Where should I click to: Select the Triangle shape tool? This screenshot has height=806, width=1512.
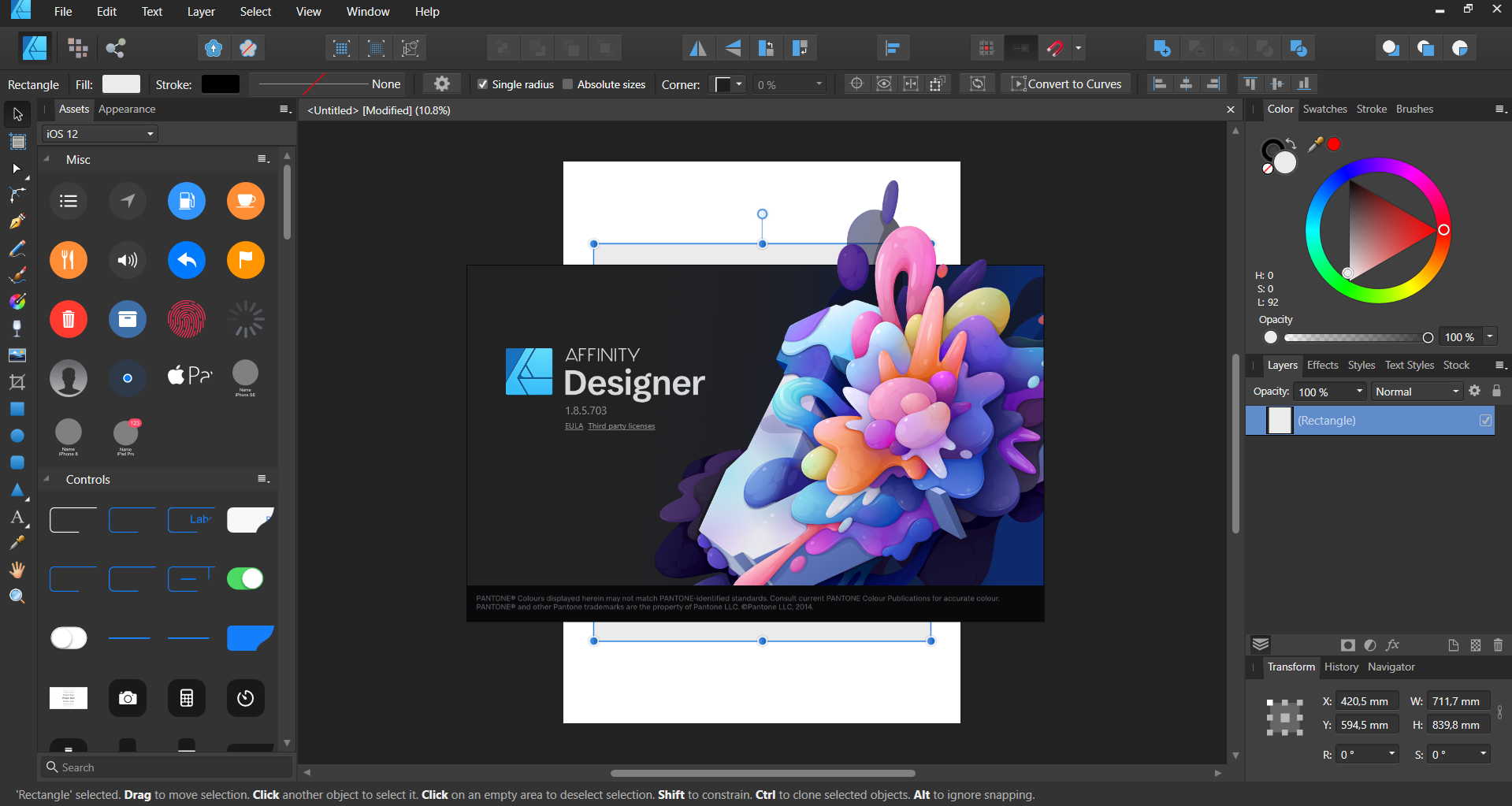[x=17, y=489]
